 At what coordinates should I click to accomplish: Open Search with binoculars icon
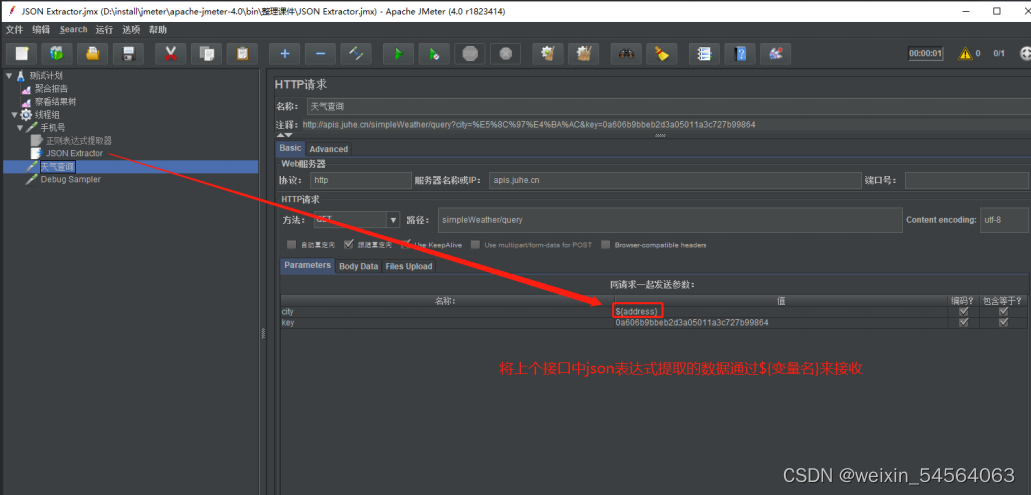[626, 54]
